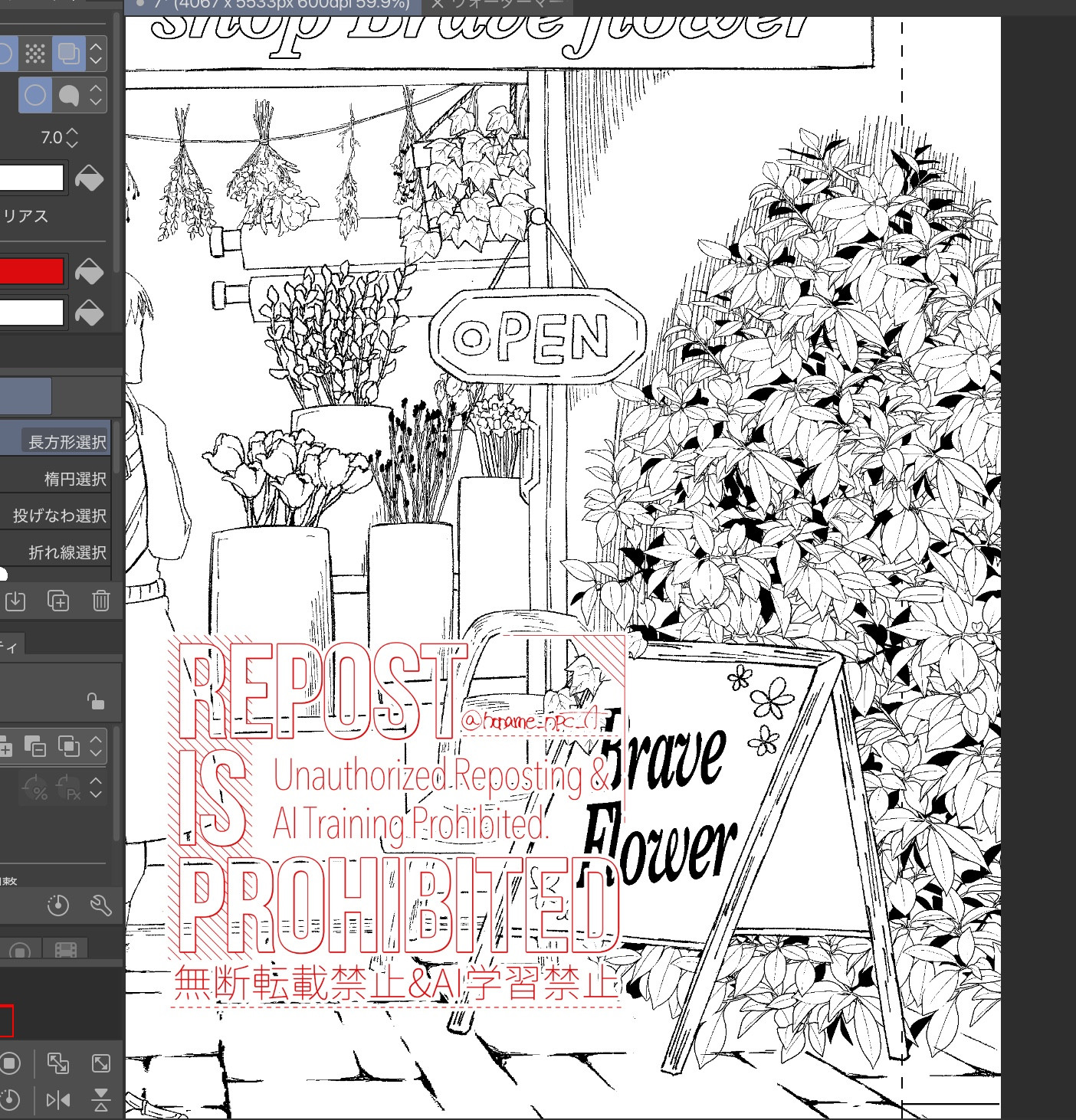Select the overlapping squares icon in the top row

coord(69,54)
